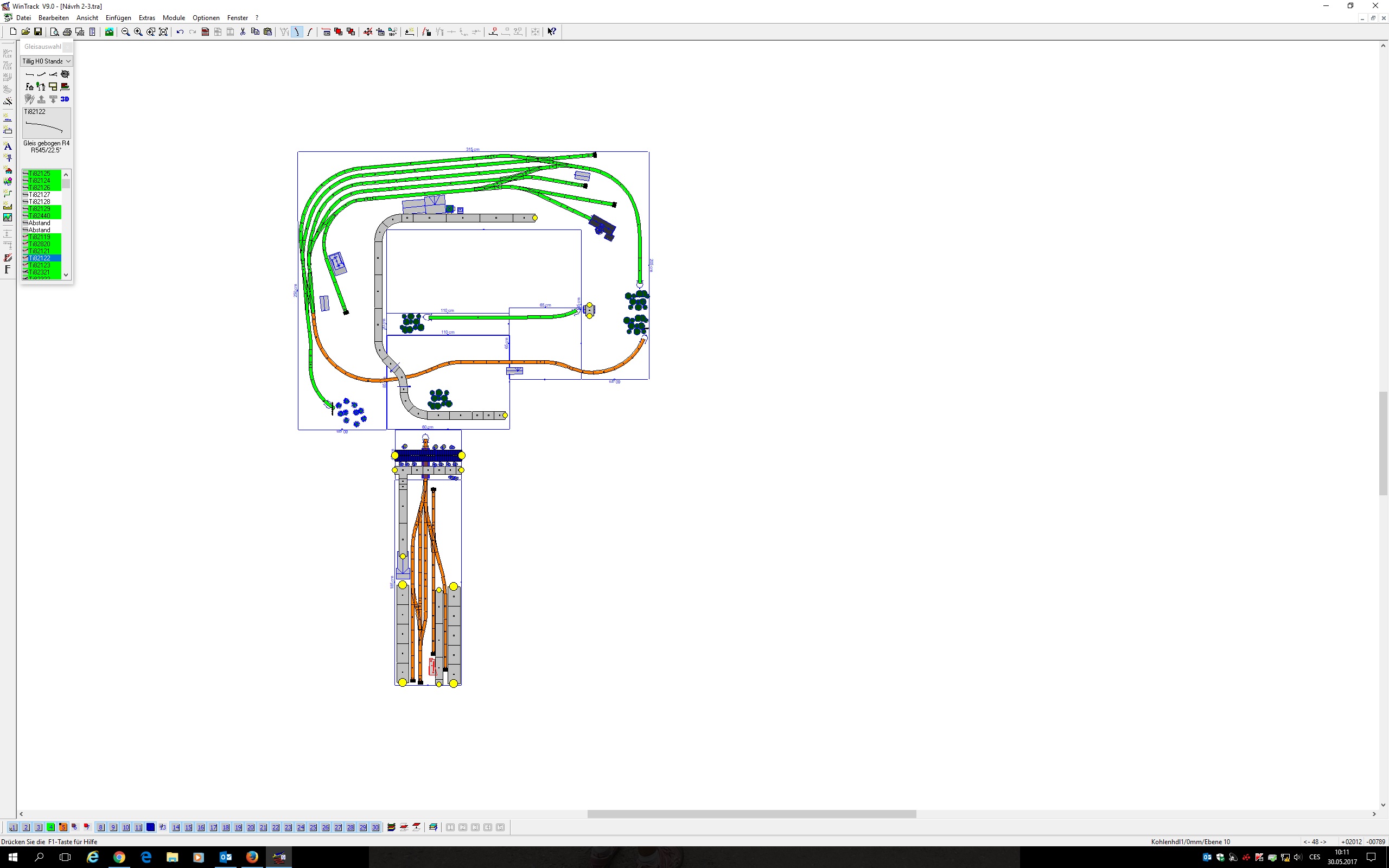Image resolution: width=1389 pixels, height=868 pixels.
Task: Select track Ti82127 in the list
Action: click(40, 195)
